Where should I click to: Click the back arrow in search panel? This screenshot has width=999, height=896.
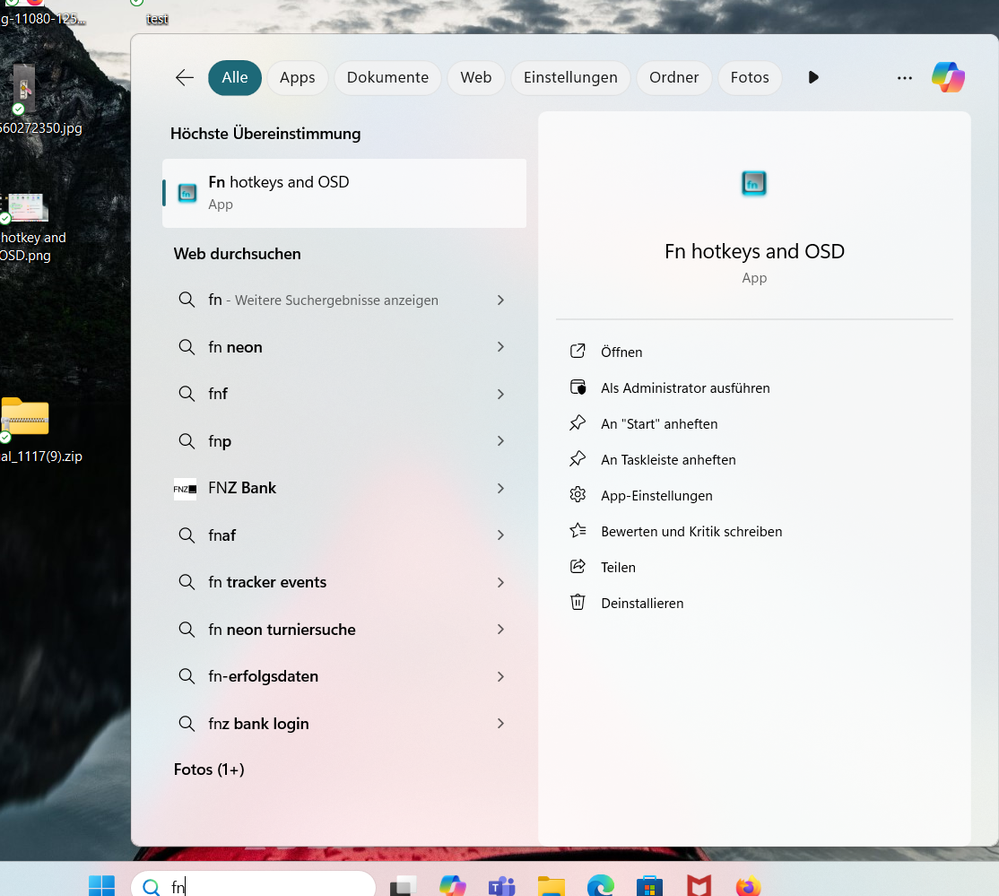pos(184,78)
